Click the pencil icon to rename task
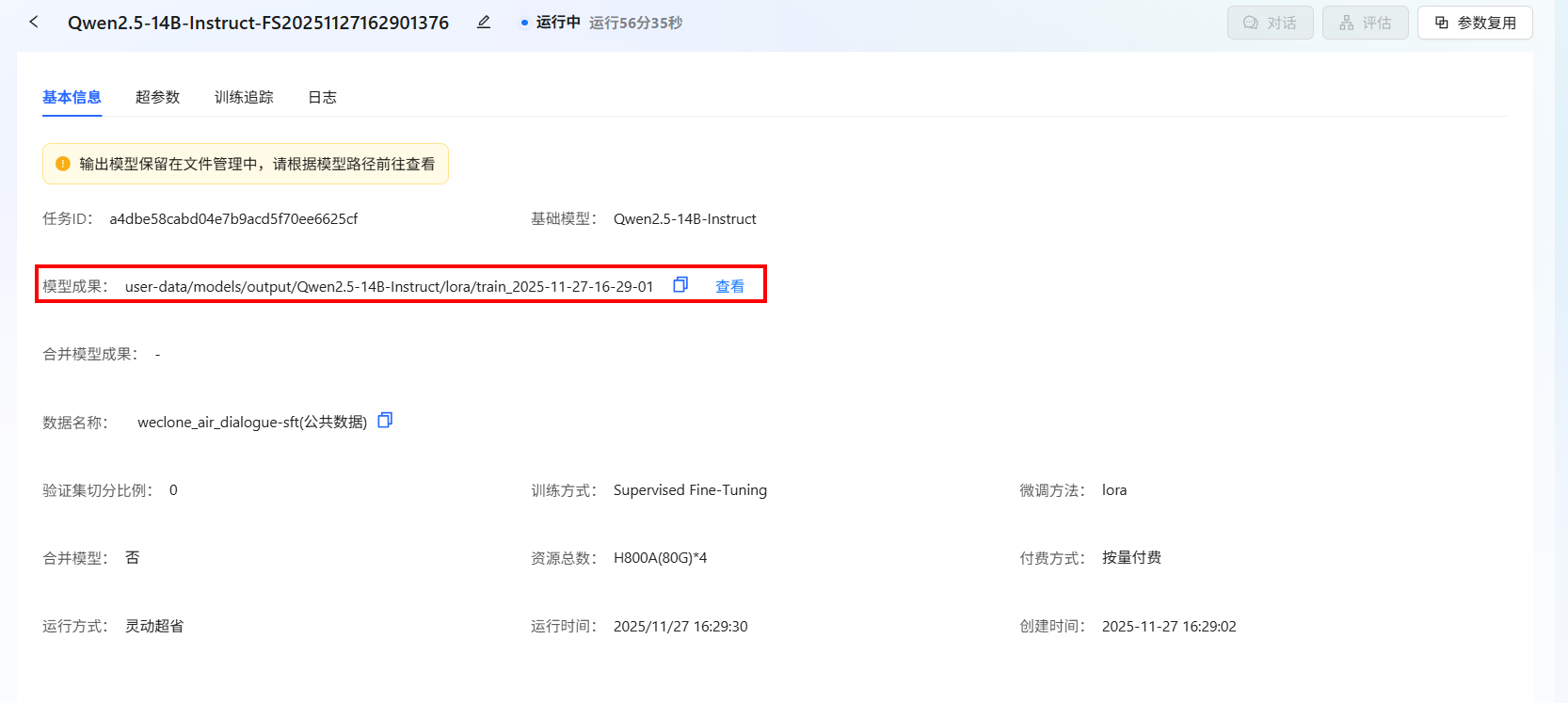Screen dimensions: 1568x703 pyautogui.click(x=484, y=22)
